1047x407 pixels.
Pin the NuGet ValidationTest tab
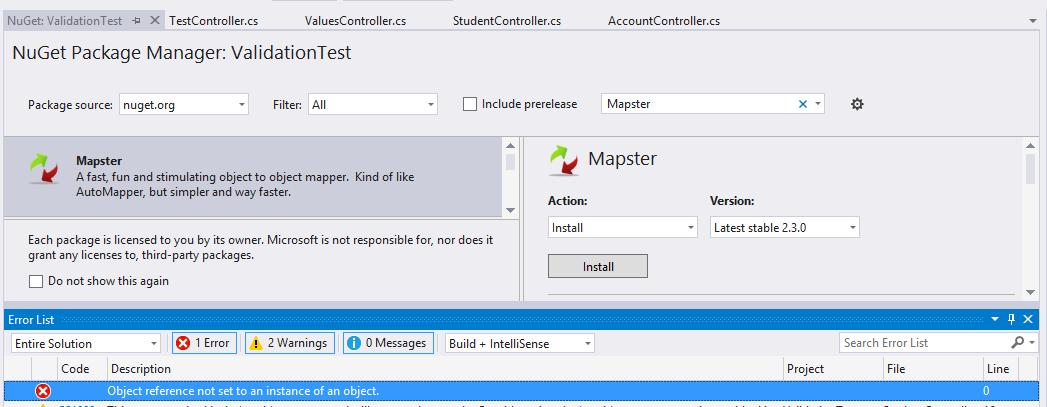click(x=137, y=21)
